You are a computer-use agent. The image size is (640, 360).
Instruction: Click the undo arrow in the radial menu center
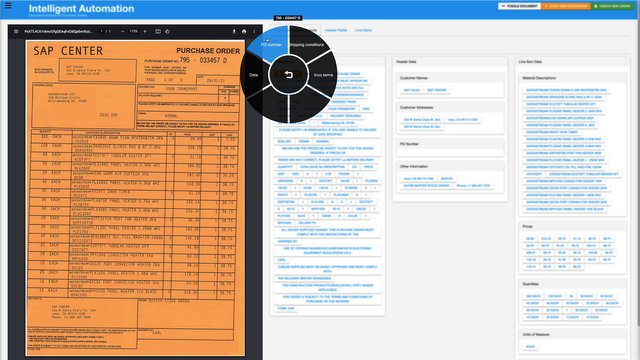tap(289, 75)
